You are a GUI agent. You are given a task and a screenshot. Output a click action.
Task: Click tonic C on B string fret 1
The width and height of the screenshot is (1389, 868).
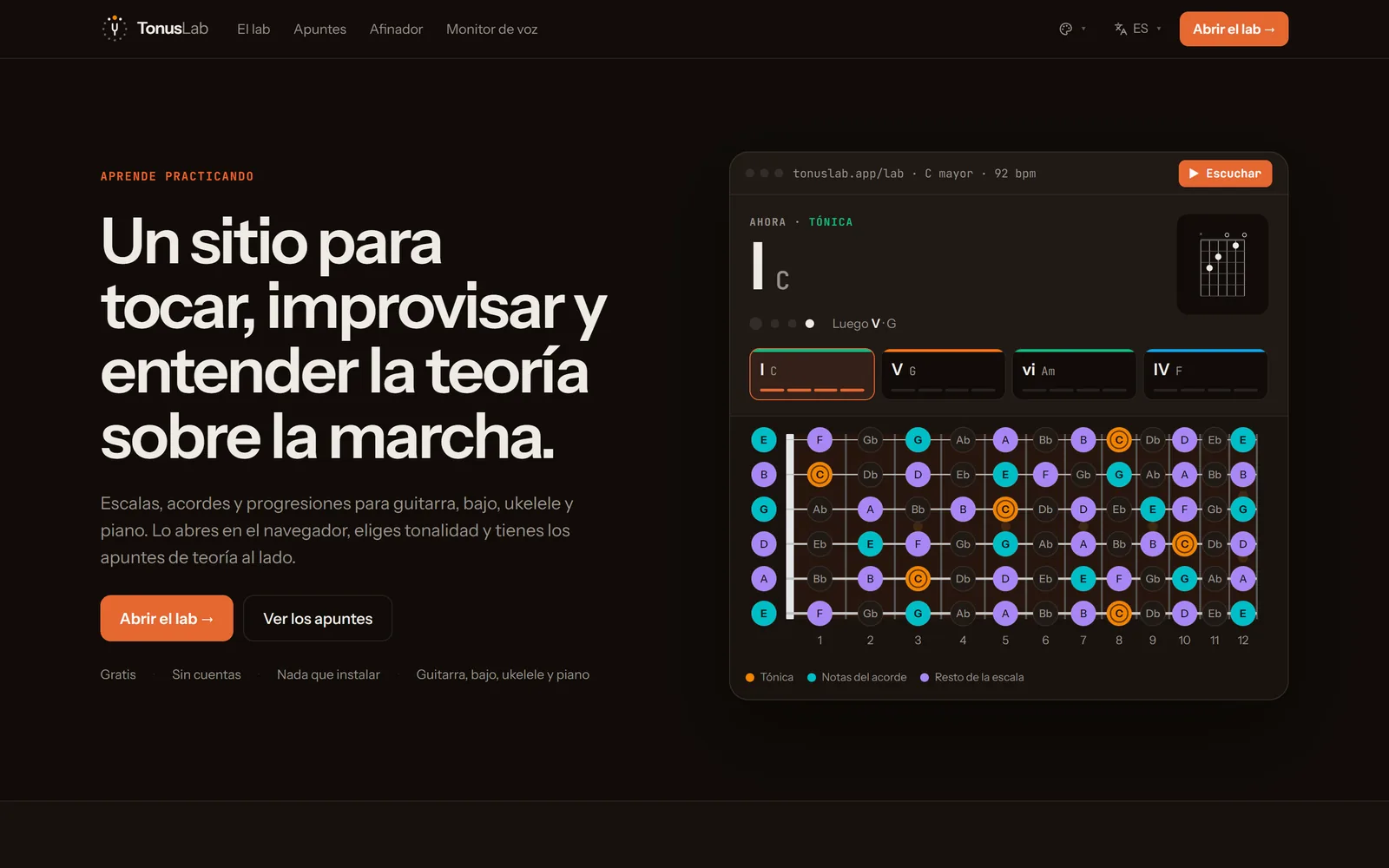click(820, 475)
